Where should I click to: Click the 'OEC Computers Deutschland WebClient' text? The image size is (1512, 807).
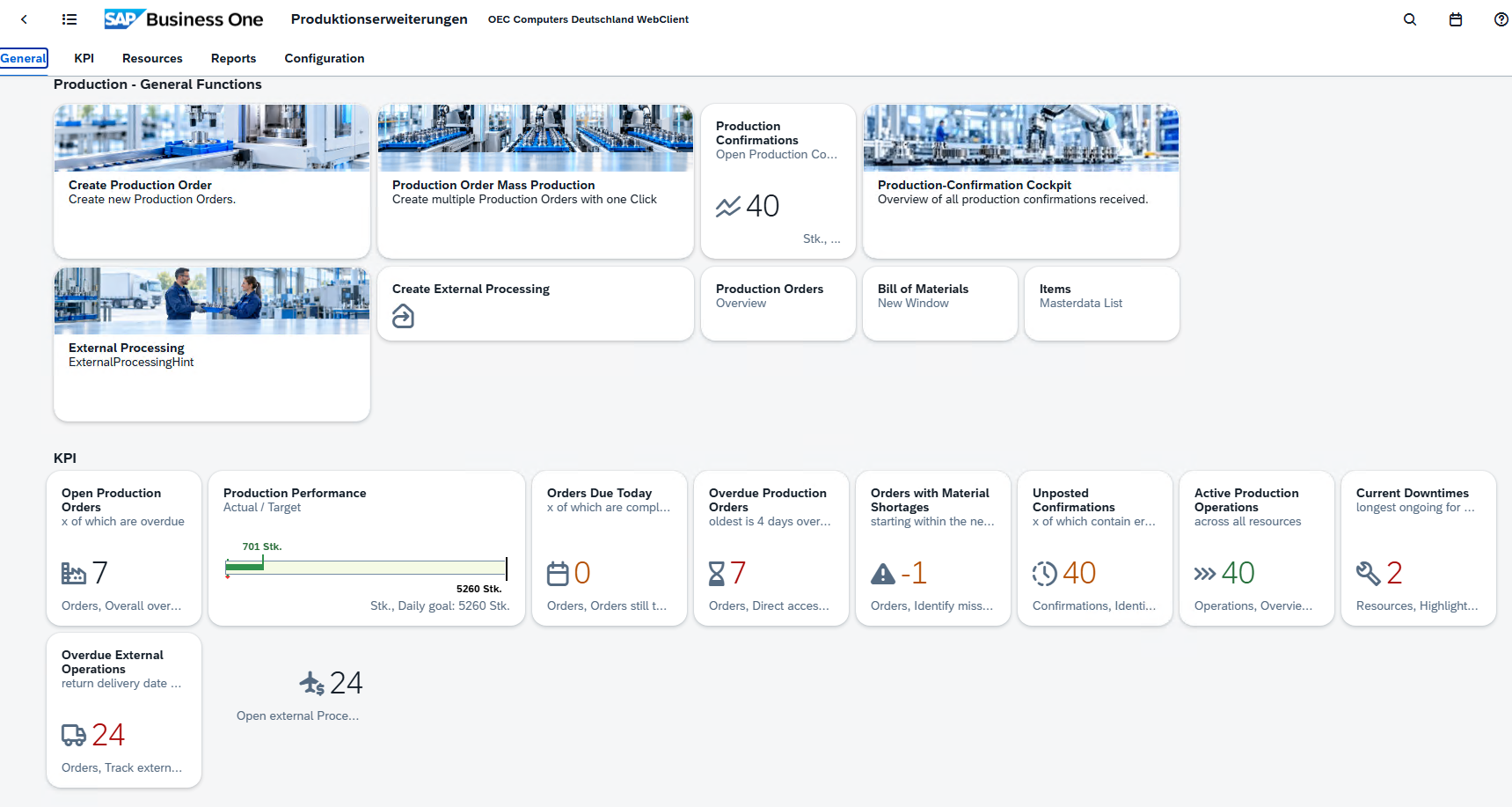tap(588, 19)
